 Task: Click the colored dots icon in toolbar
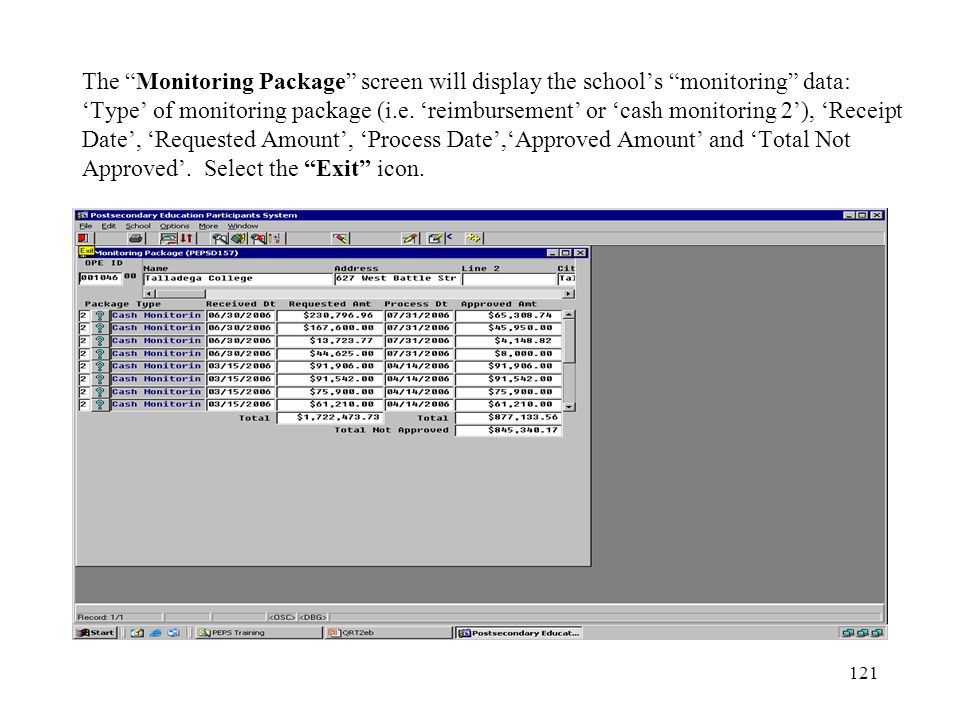pyautogui.click(x=275, y=238)
